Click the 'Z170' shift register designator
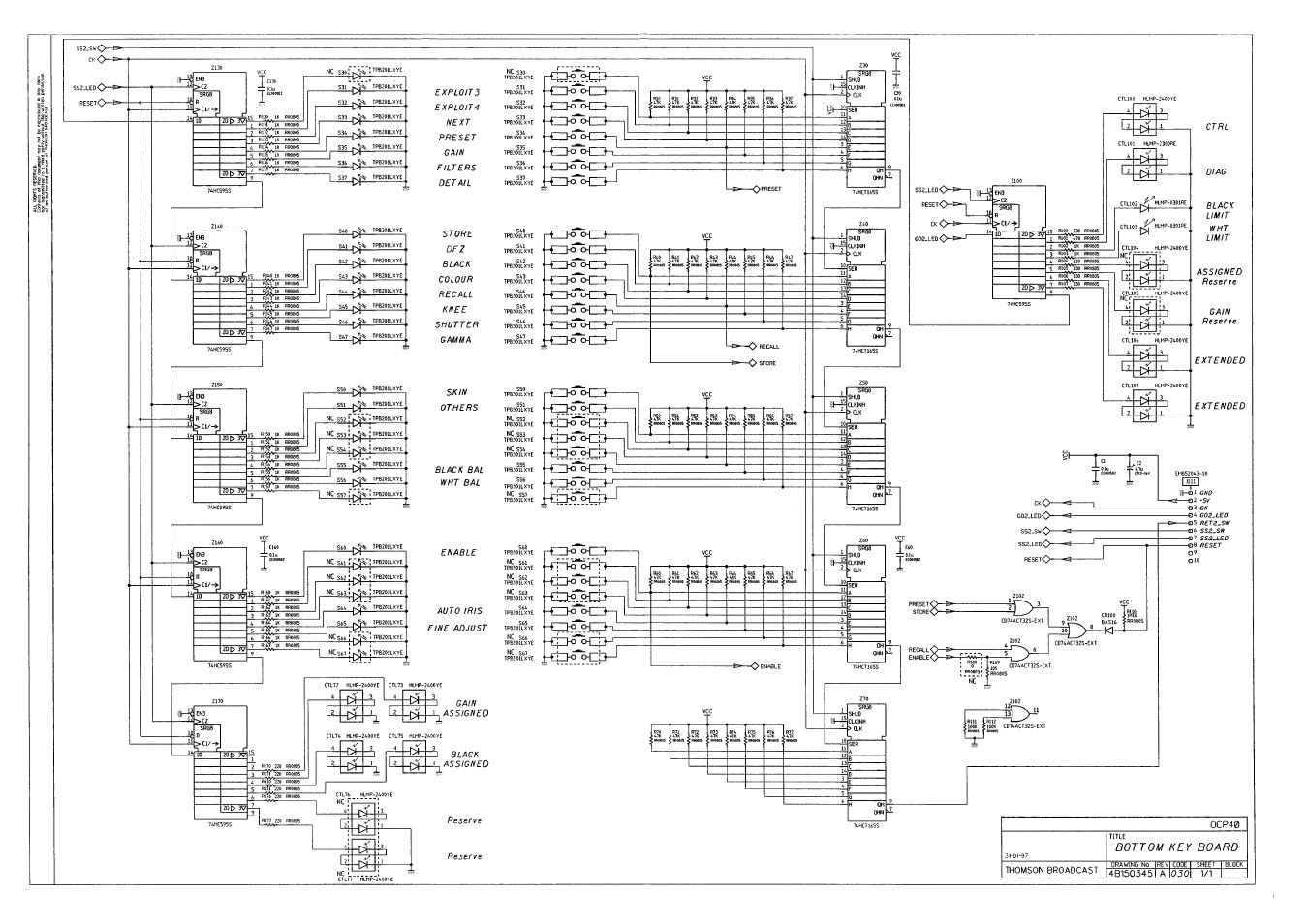1308x924 pixels. click(216, 701)
